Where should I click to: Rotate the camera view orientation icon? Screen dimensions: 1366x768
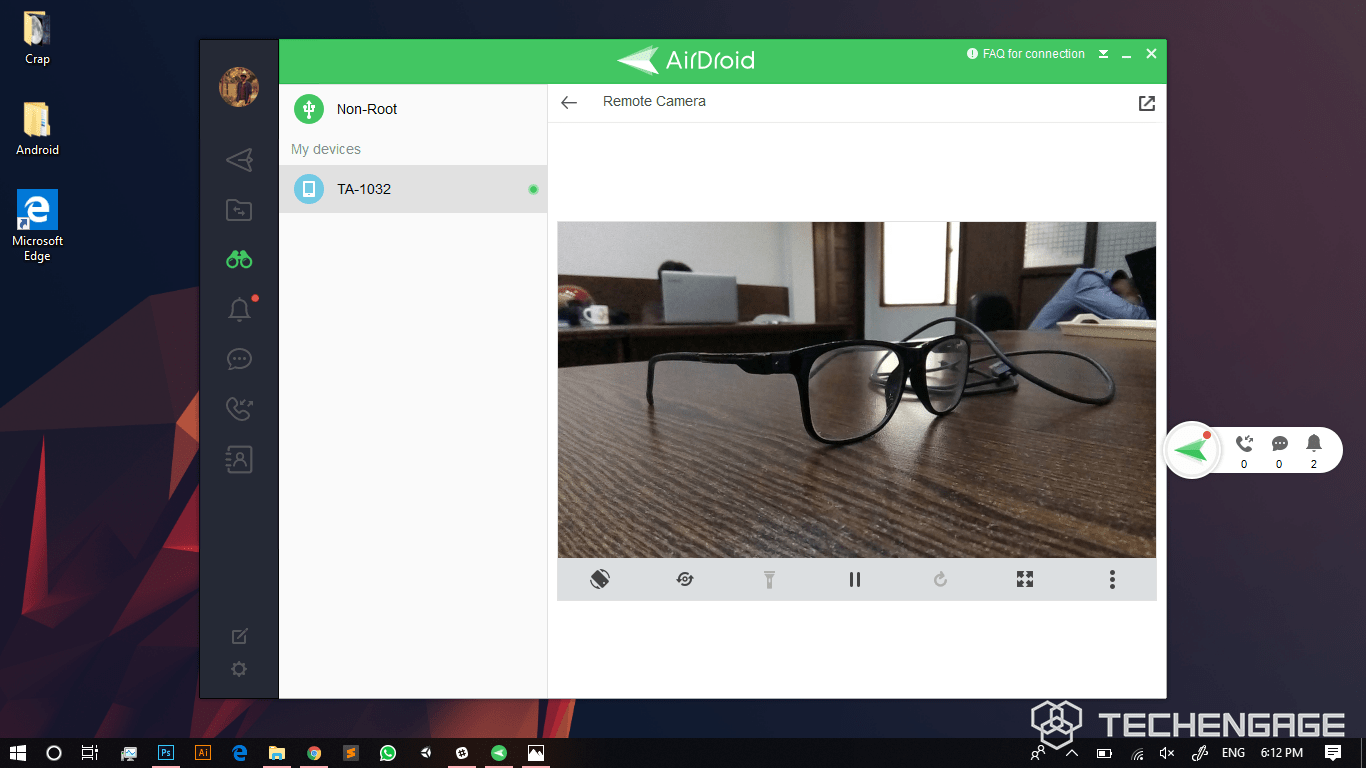coord(600,579)
